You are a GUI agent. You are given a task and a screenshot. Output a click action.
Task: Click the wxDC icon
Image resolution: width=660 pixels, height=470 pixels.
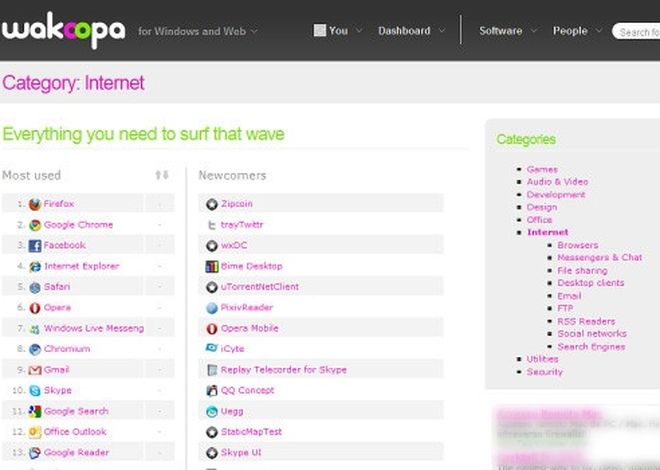point(212,245)
